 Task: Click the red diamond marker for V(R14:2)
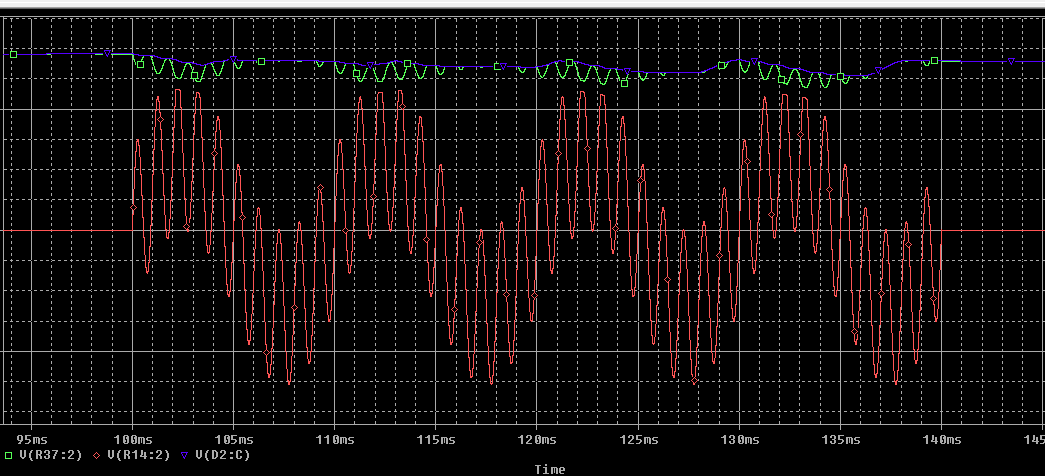tap(97, 455)
